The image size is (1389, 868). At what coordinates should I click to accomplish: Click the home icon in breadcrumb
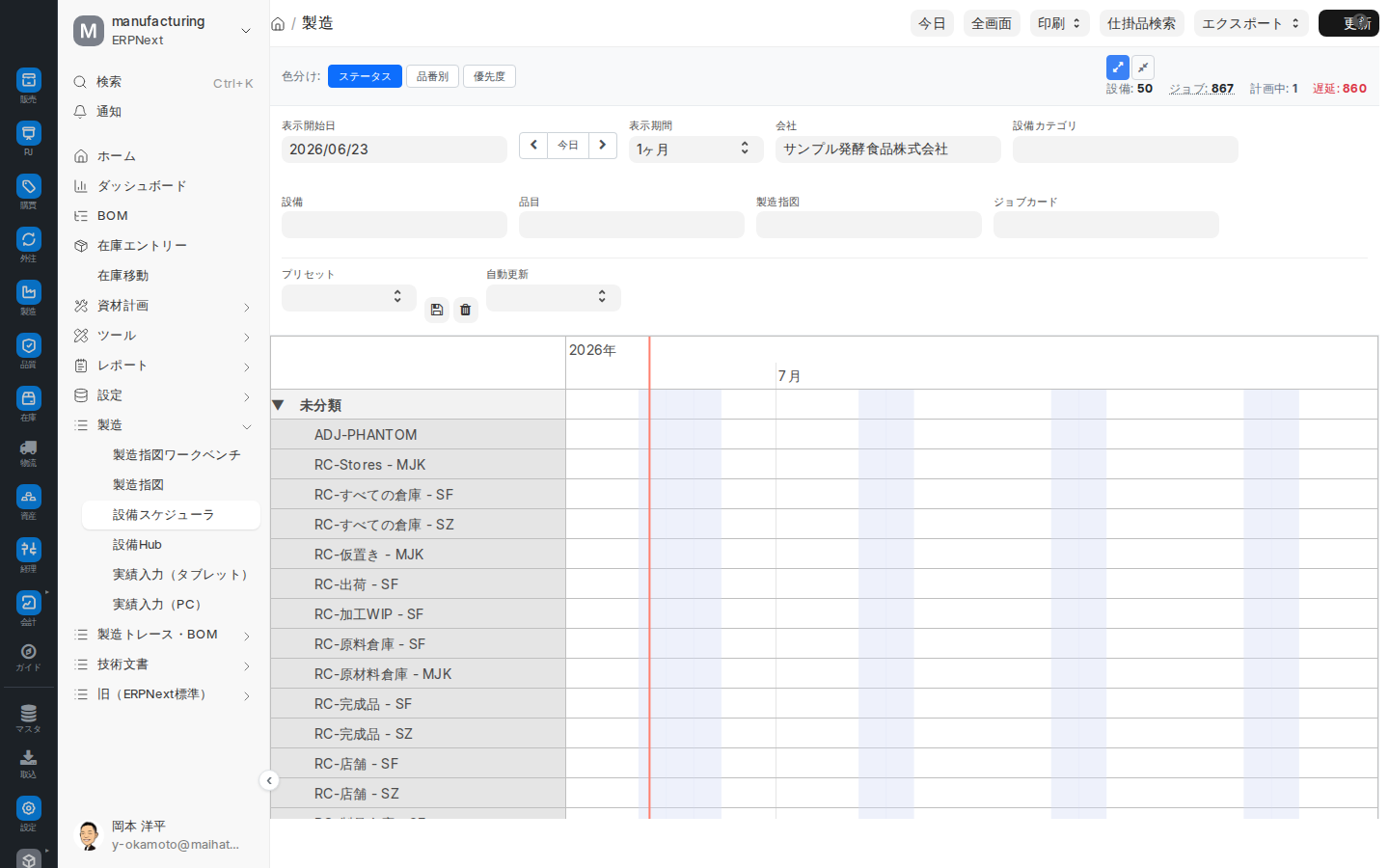[x=278, y=24]
